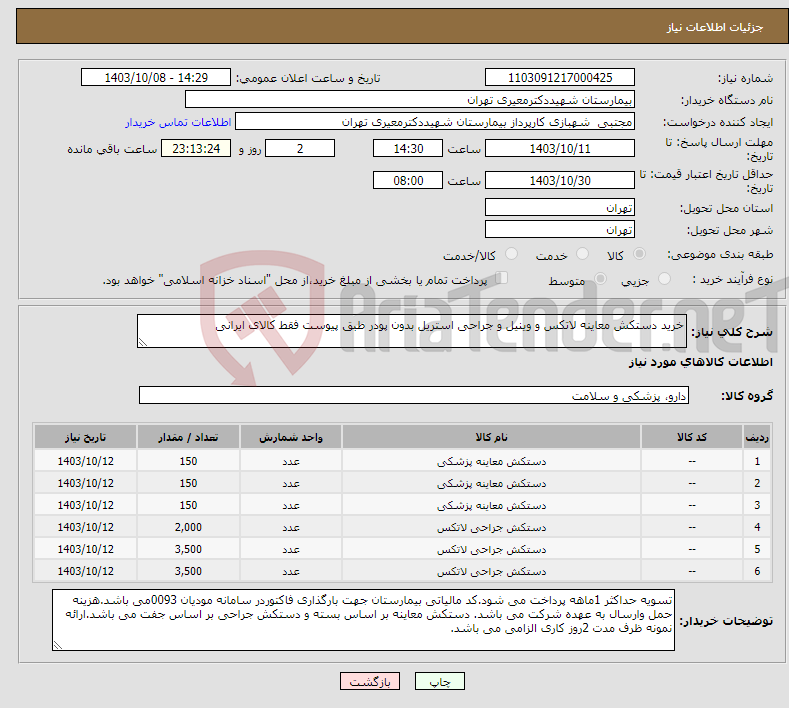Screen dimensions: 789x708
Task: Click the price validity time 08:00
Action: [x=408, y=180]
